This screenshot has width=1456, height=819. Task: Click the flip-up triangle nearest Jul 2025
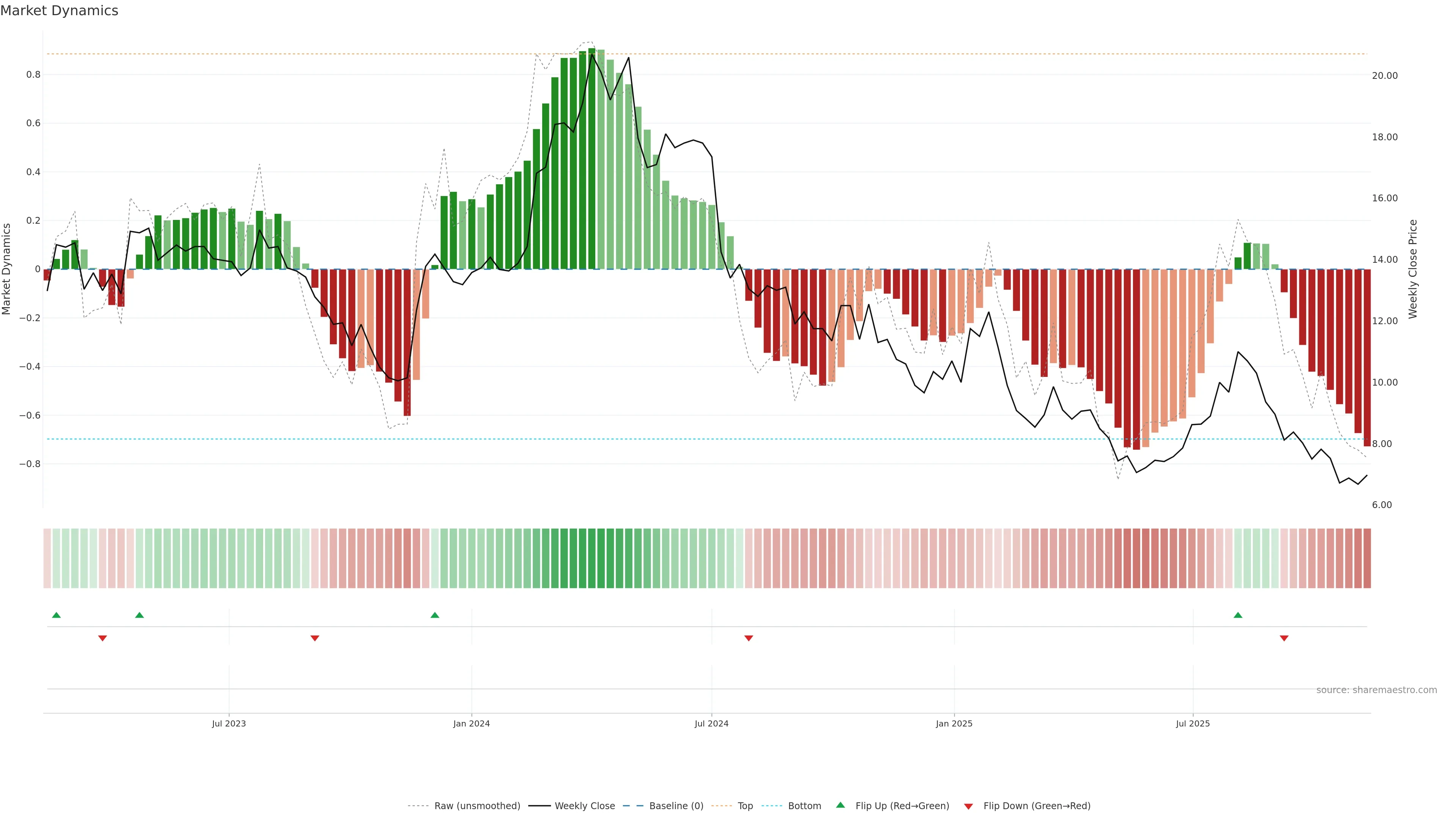pyautogui.click(x=1238, y=615)
